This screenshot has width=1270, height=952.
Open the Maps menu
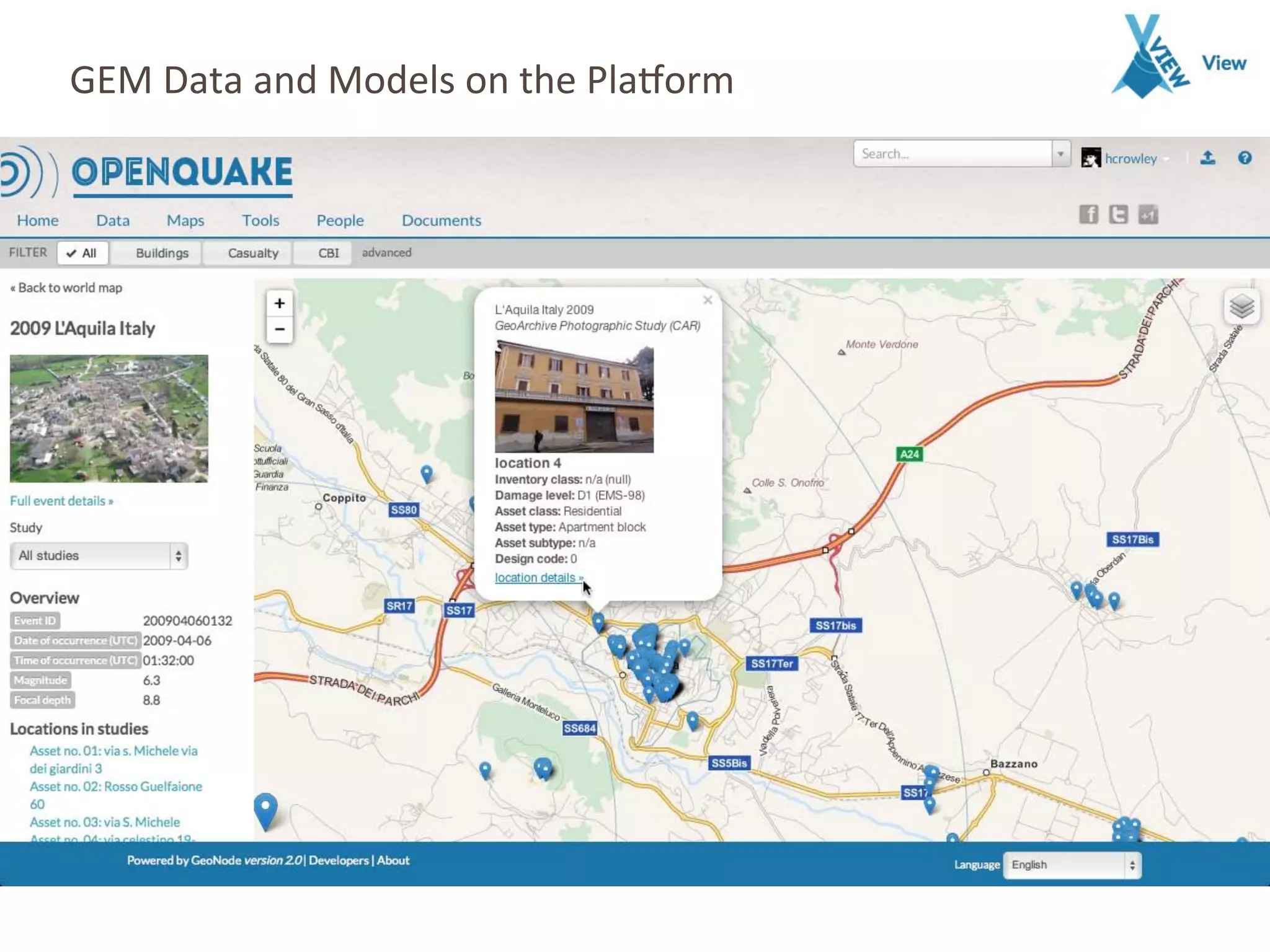185,220
